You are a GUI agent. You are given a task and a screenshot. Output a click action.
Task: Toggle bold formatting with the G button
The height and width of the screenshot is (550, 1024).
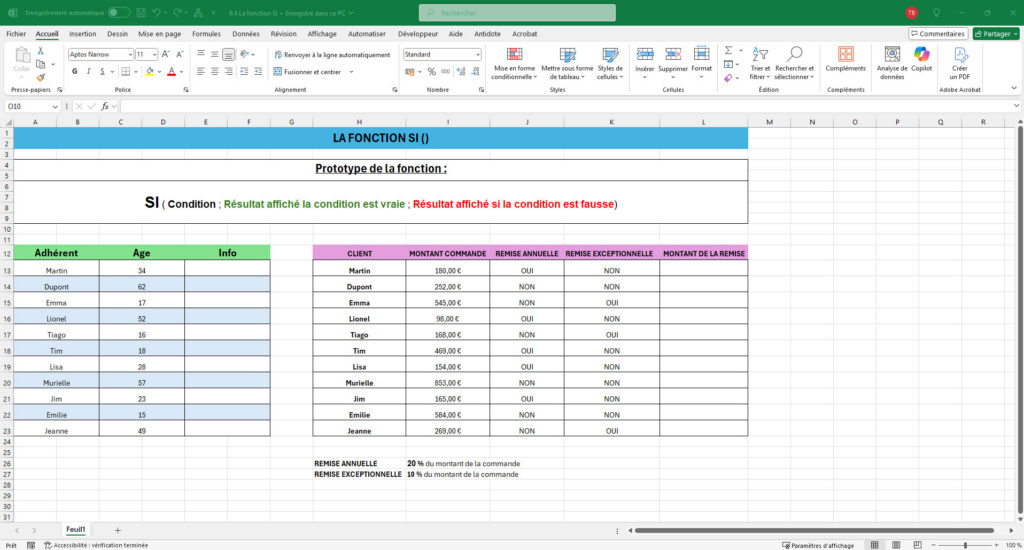click(74, 72)
